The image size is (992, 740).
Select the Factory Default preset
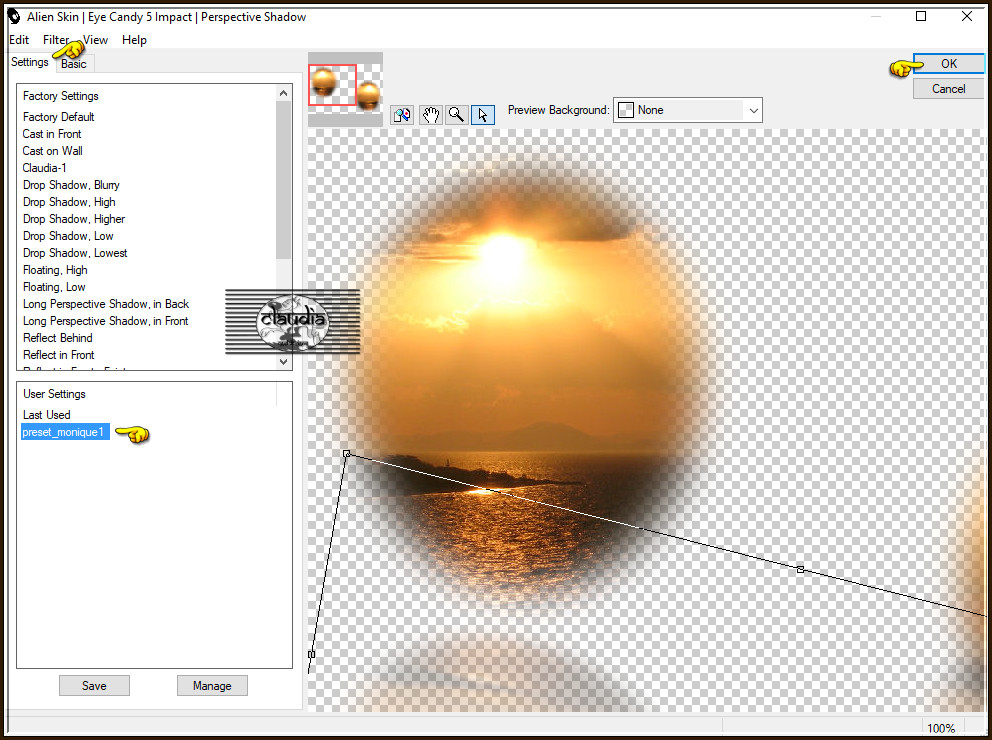click(58, 117)
